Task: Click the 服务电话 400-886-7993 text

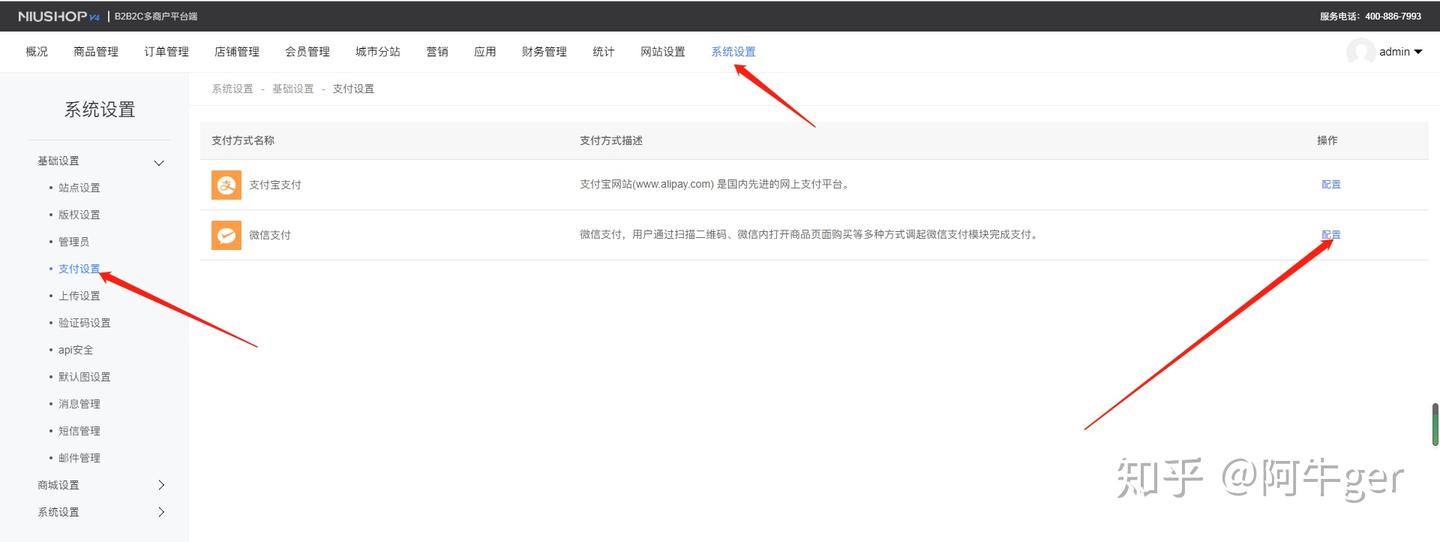Action: tap(1370, 16)
